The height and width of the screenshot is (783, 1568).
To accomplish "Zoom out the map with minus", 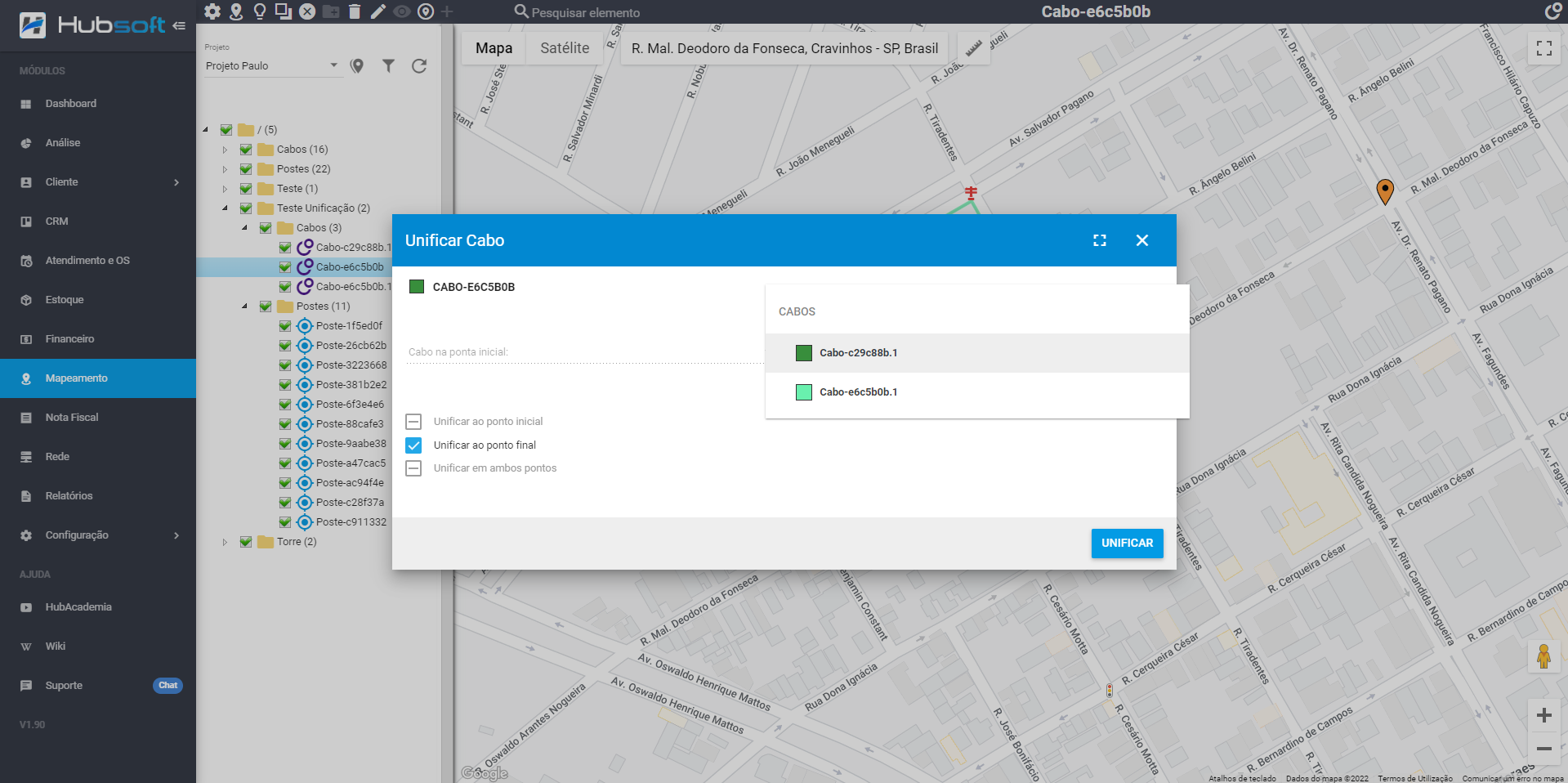I will (x=1543, y=749).
